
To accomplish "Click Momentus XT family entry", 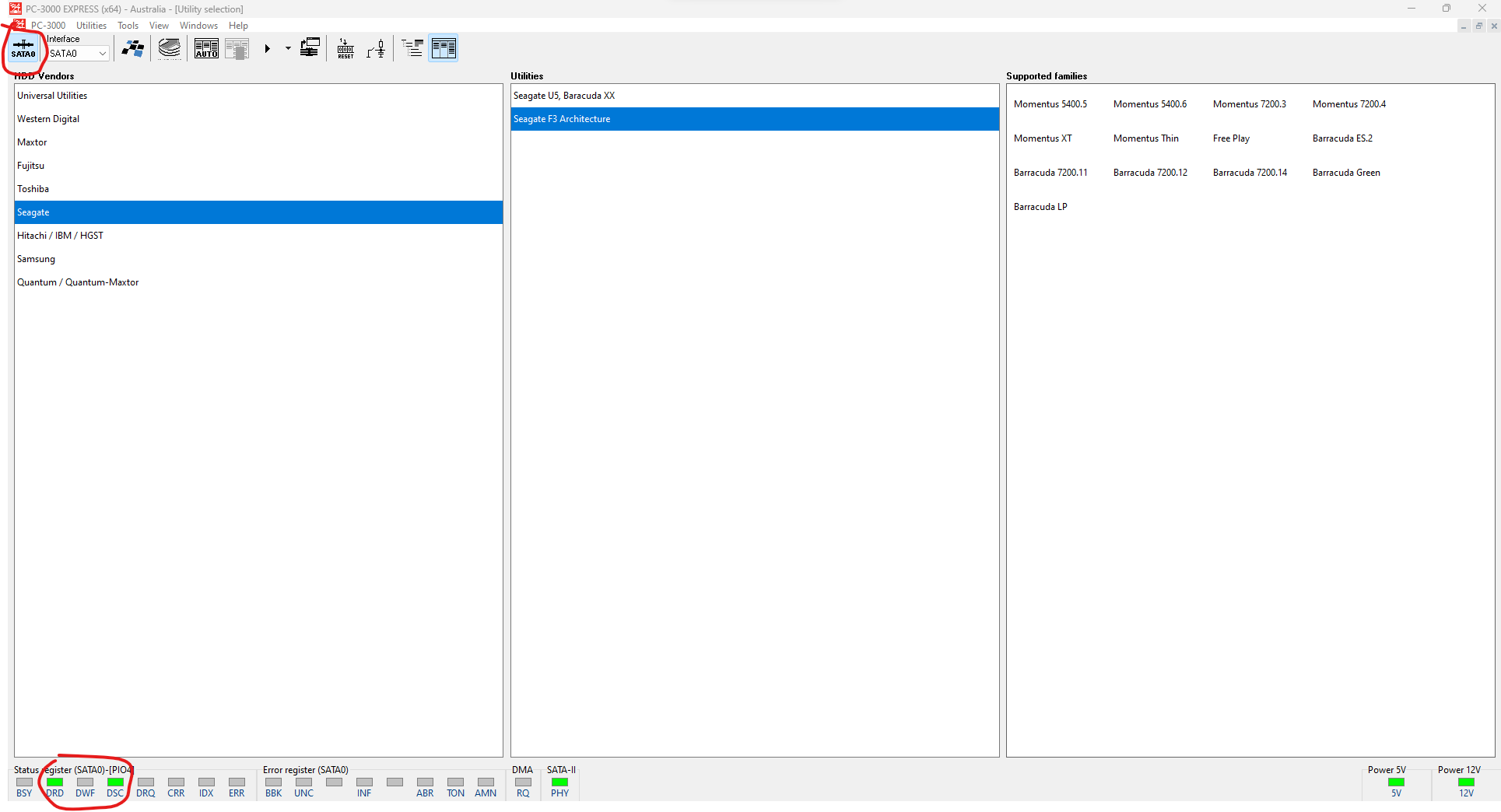I will 1043,138.
